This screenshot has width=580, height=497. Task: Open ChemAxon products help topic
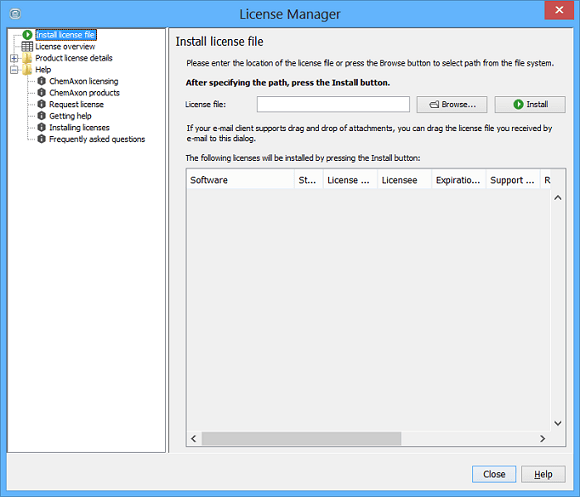[85, 93]
